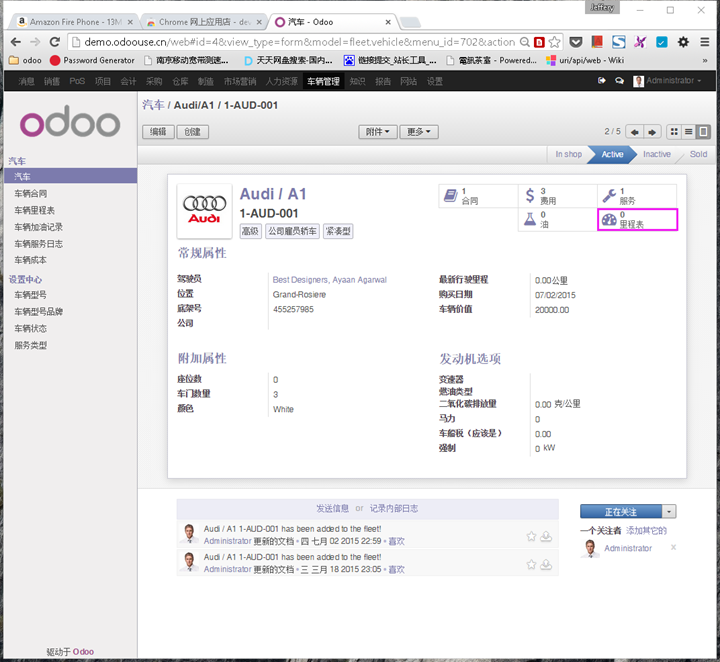Click the conversations chat bubble icon
Image resolution: width=720 pixels, height=662 pixels.
(x=619, y=81)
